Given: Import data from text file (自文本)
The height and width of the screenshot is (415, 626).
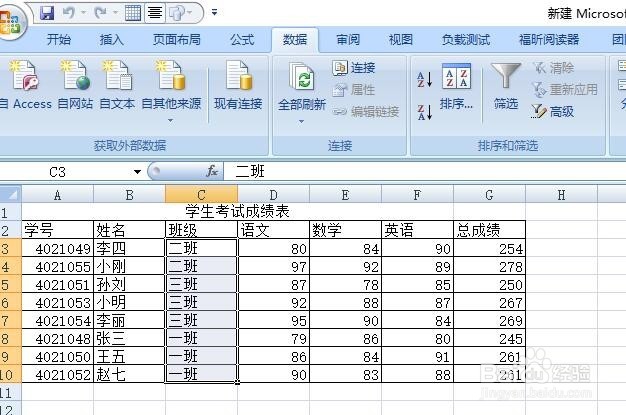Looking at the screenshot, I should (117, 86).
